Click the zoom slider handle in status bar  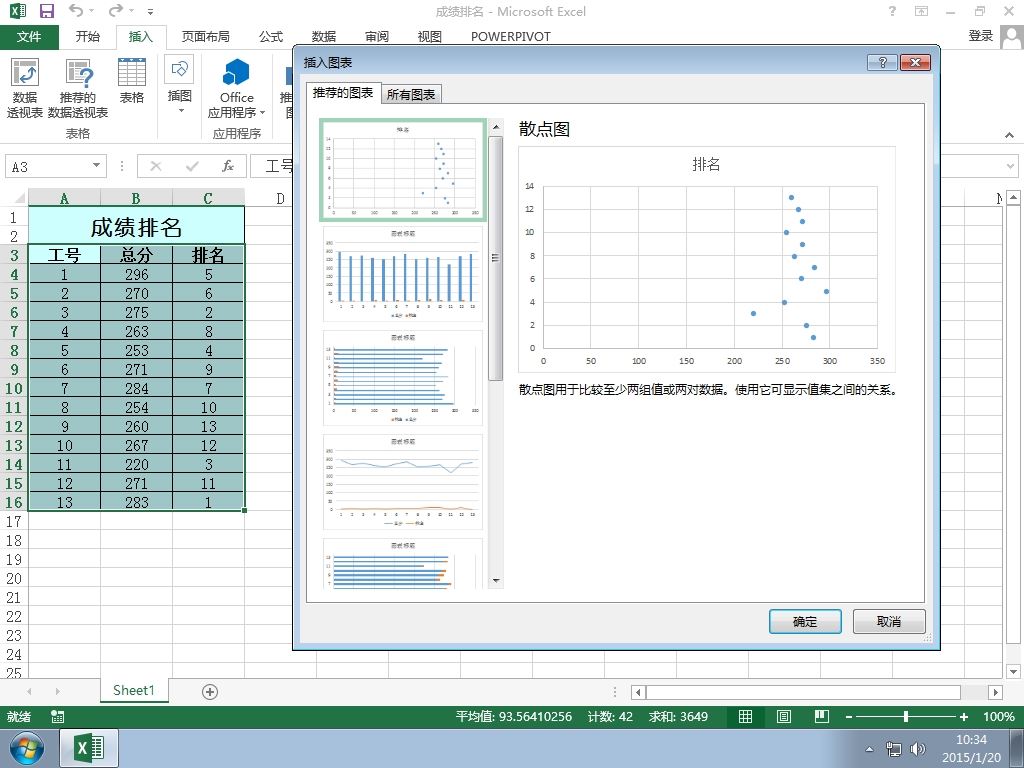(906, 716)
